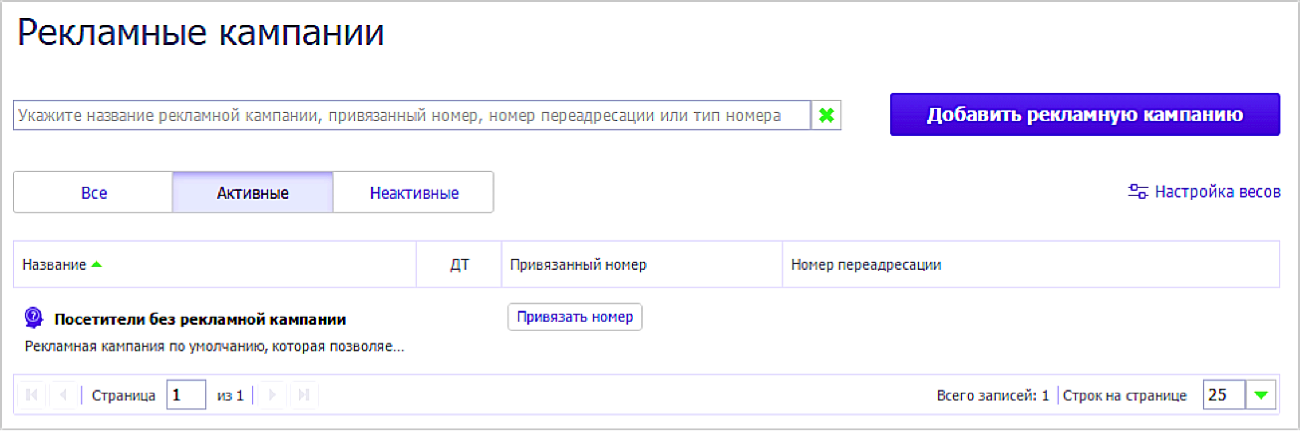Screen dimensions: 1300x431
Task: Open the rows per page dropdown arrow
Action: (x=1260, y=395)
